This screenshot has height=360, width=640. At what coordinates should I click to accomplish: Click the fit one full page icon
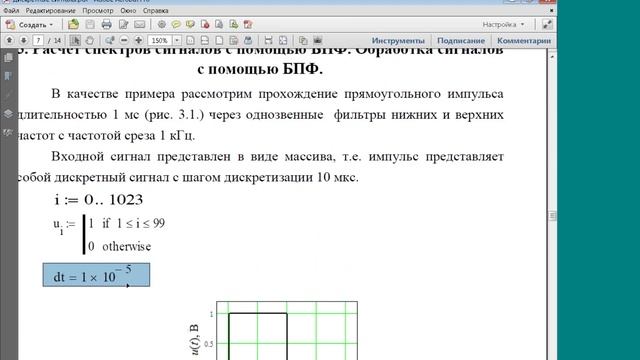219,40
